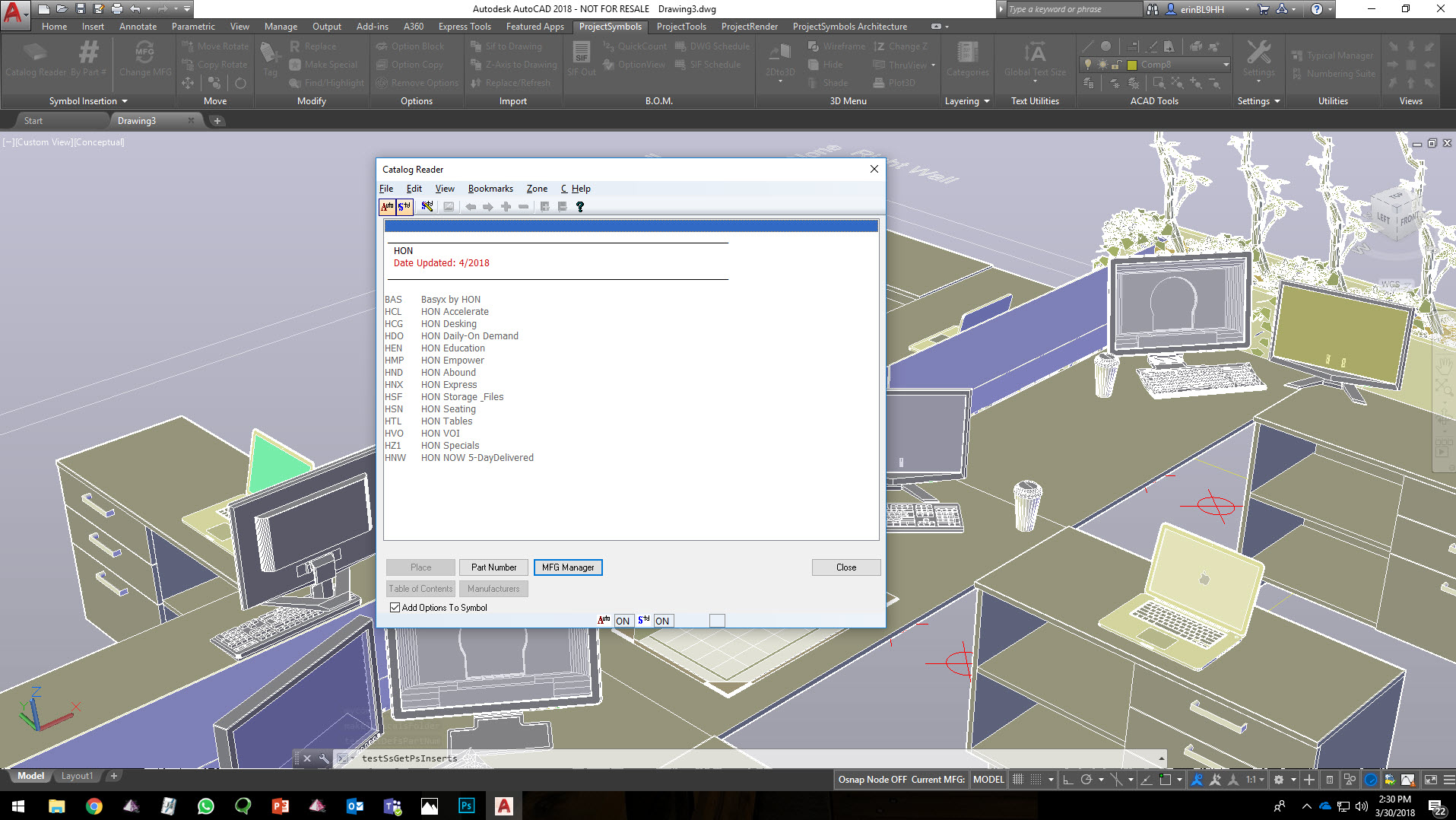Click the Manufacturers button
The height and width of the screenshot is (820, 1456).
click(493, 589)
